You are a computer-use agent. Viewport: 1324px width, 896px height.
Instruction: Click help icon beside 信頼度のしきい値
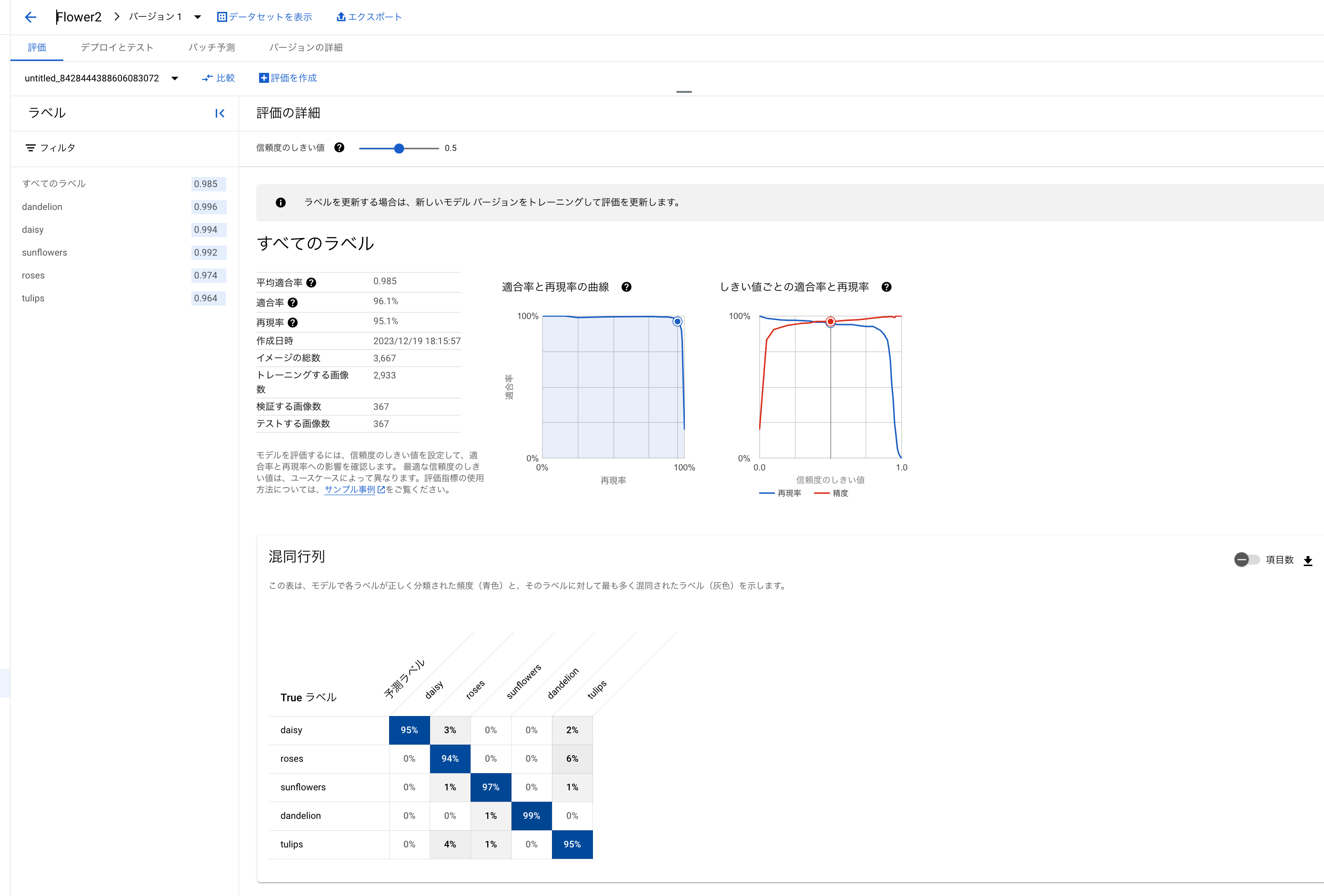339,148
